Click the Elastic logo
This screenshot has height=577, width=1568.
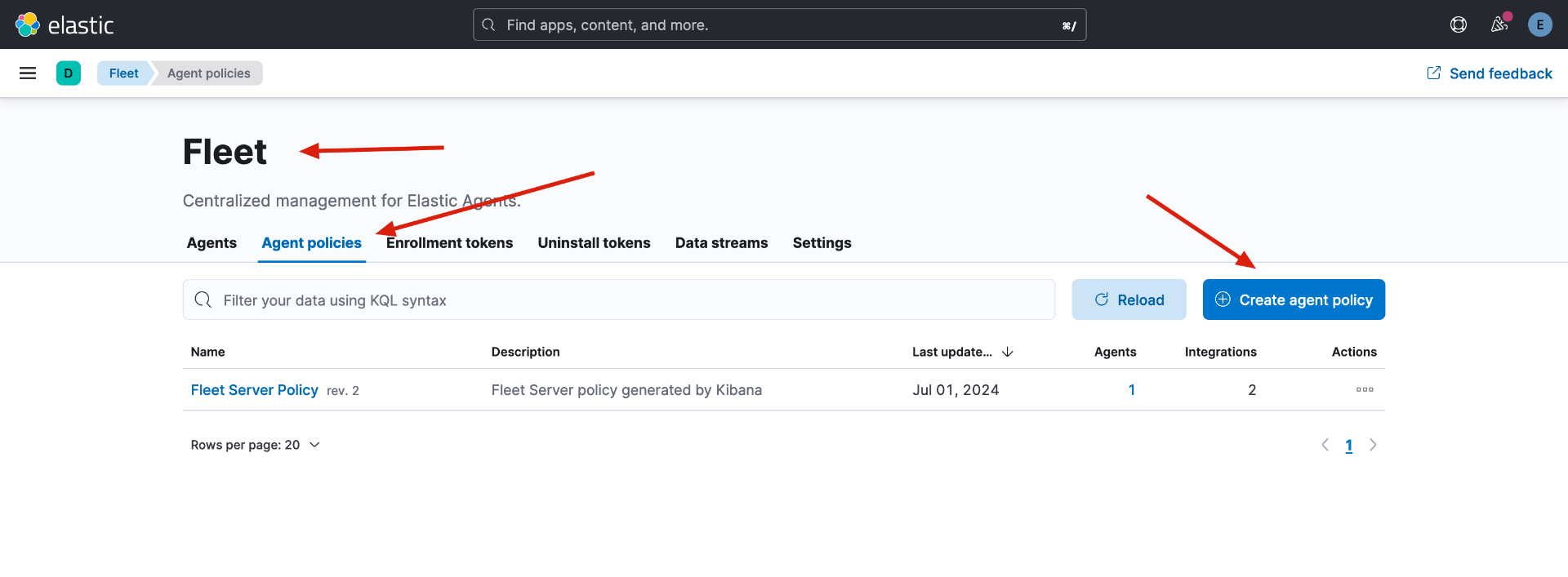[x=65, y=24]
